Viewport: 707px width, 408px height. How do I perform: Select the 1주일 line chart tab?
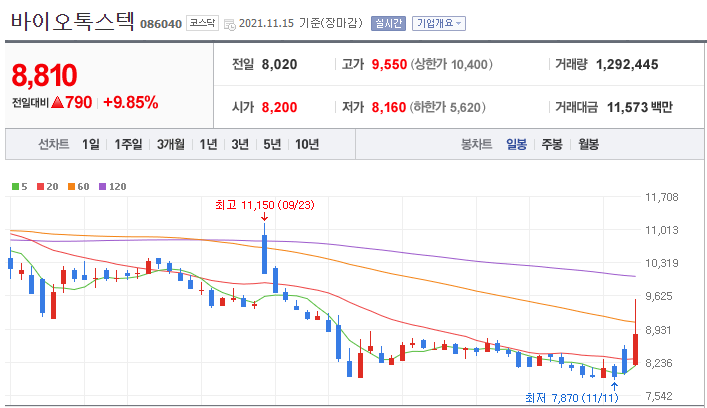[x=128, y=144]
